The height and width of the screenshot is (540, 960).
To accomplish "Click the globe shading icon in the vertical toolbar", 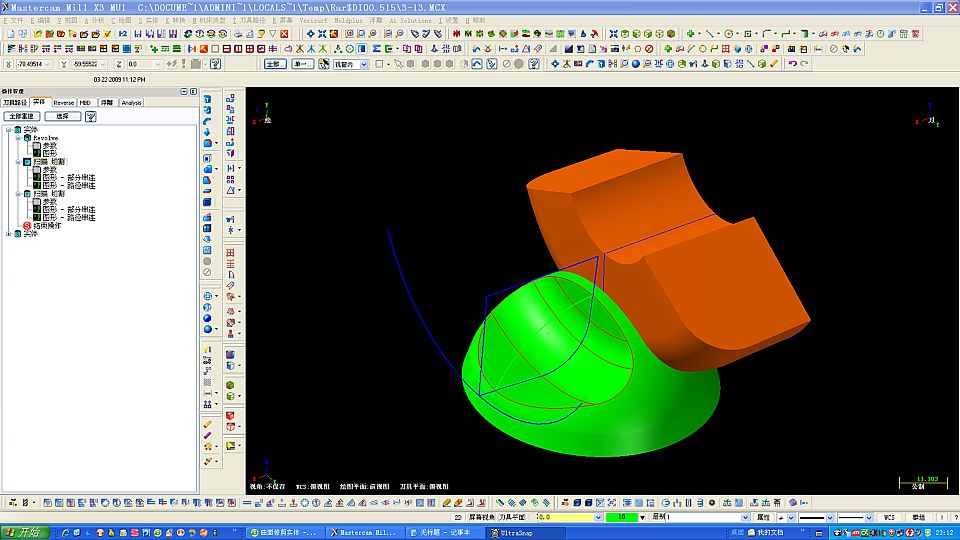I will (x=208, y=296).
